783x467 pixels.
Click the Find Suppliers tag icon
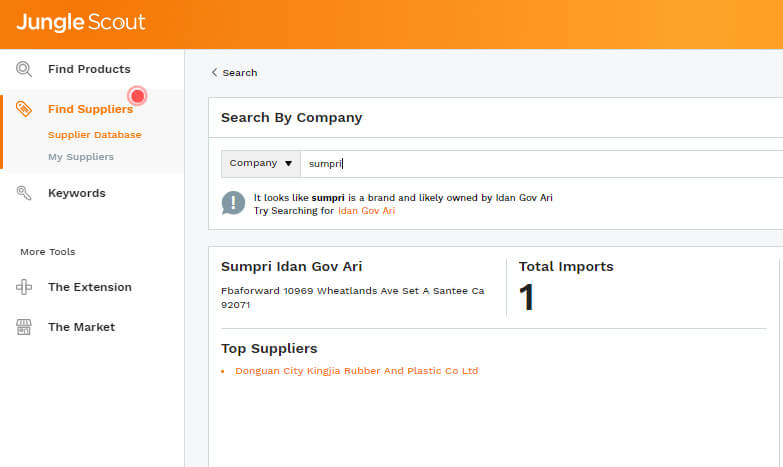[24, 109]
